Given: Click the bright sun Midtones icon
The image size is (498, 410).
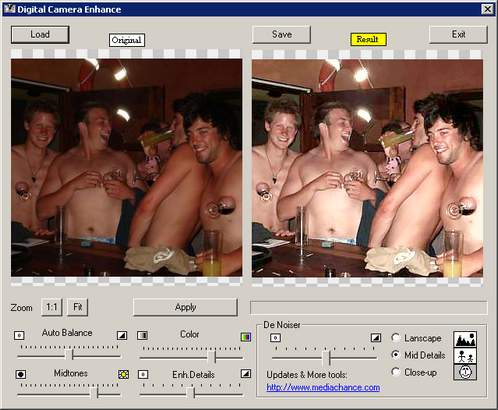Looking at the screenshot, I should coord(123,374).
